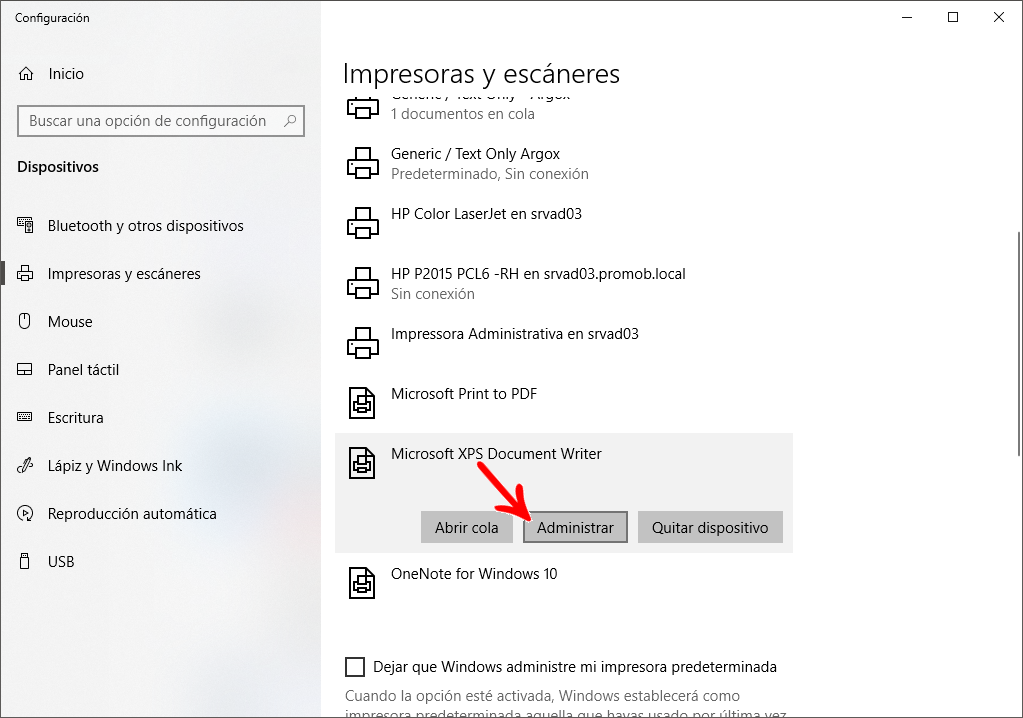Click the search magnifier icon
This screenshot has width=1023, height=718.
coord(290,121)
